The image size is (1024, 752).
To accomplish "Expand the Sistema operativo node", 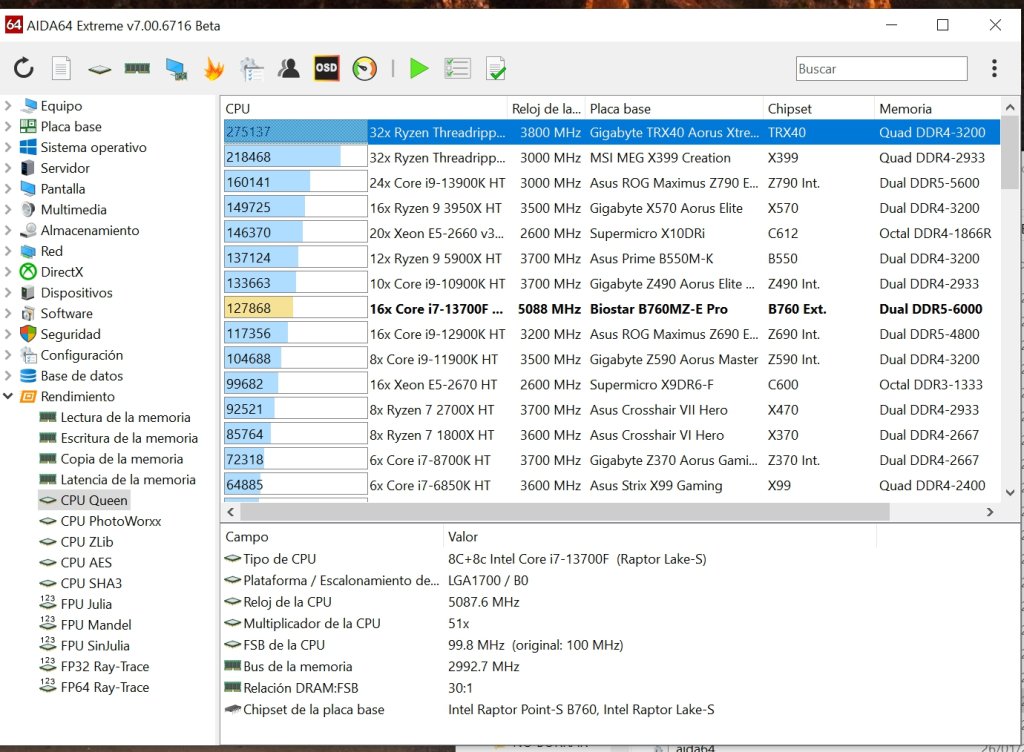I will click(x=8, y=147).
